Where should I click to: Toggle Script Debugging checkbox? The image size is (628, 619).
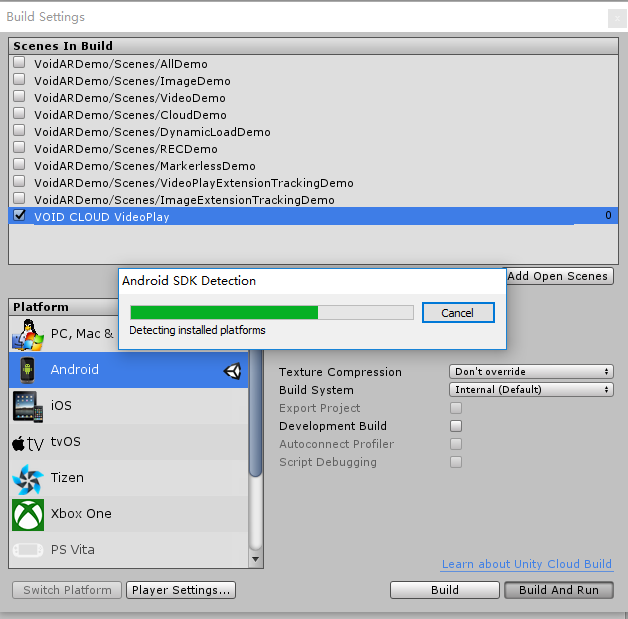[456, 462]
